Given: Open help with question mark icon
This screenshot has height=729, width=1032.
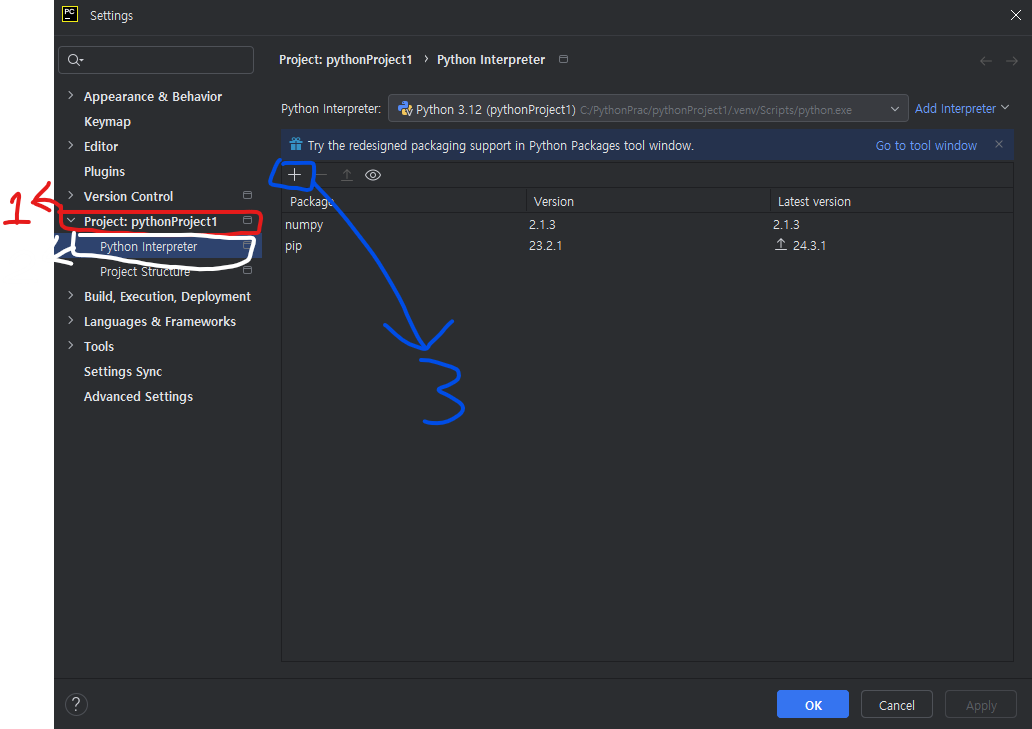Looking at the screenshot, I should (x=76, y=705).
